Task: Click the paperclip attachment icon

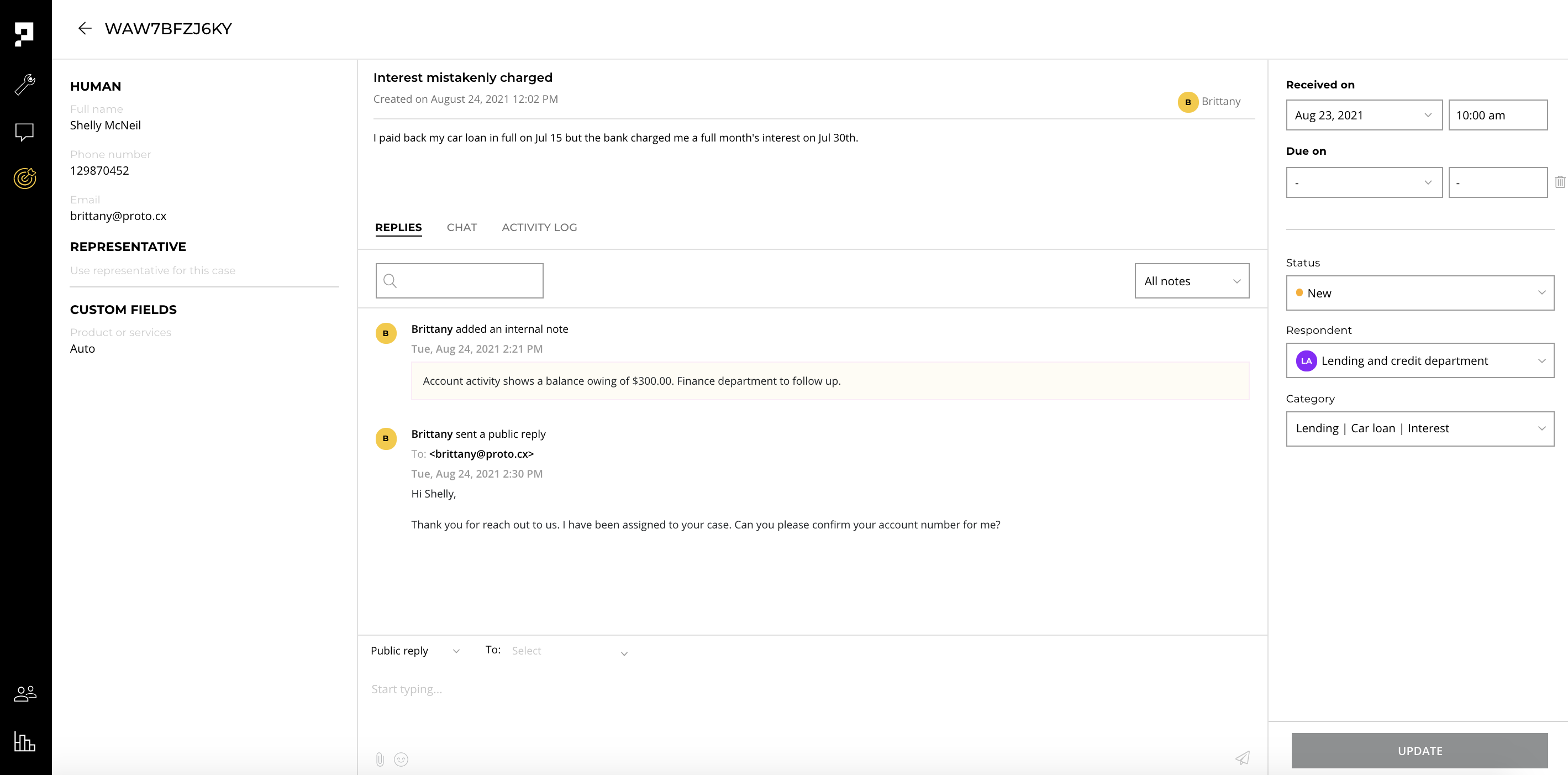Action: pos(380,758)
